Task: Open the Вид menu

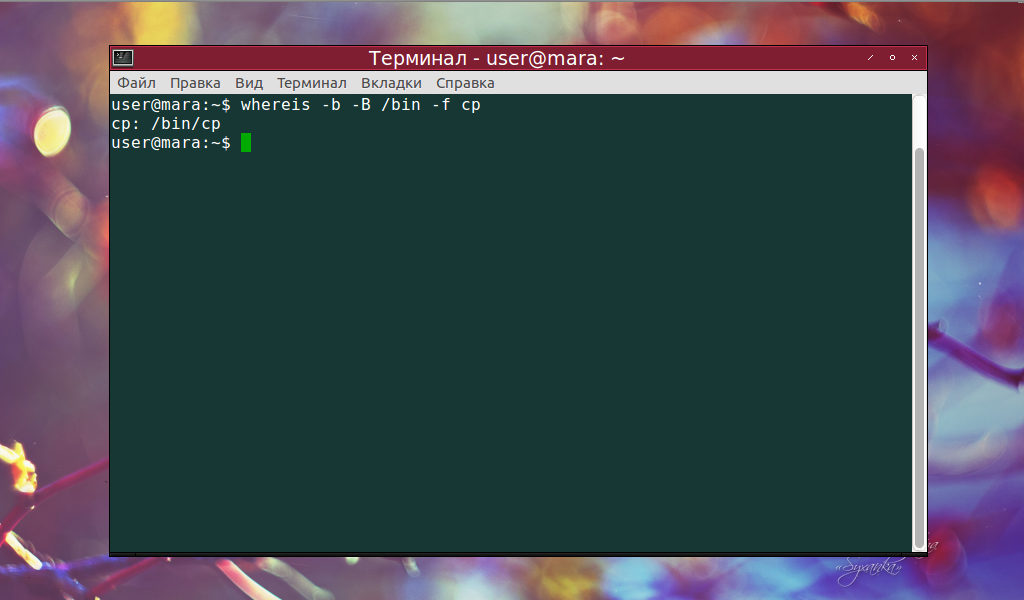Action: click(x=248, y=83)
